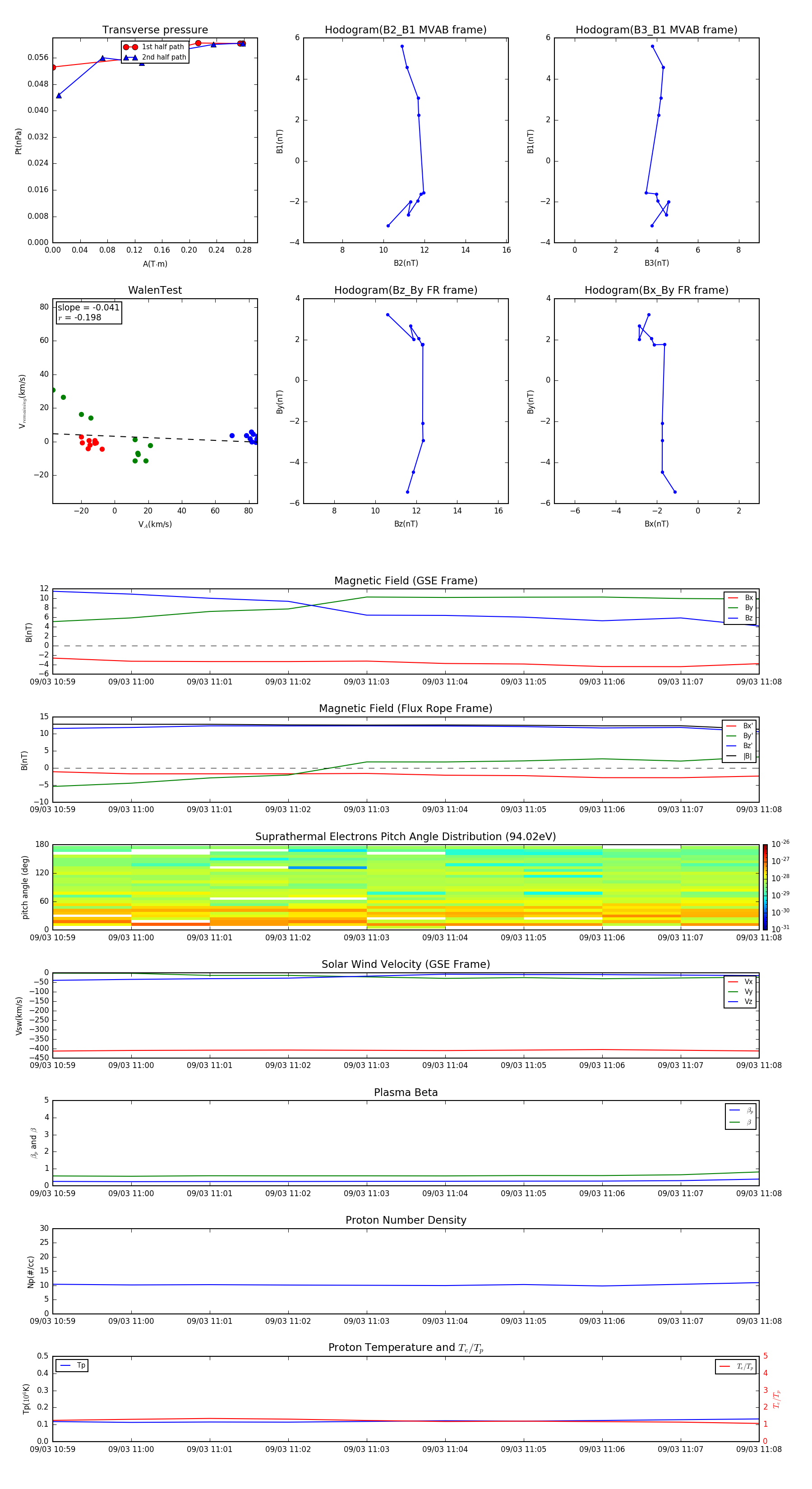Click the 'WalenTest' plot title

[x=155, y=290]
